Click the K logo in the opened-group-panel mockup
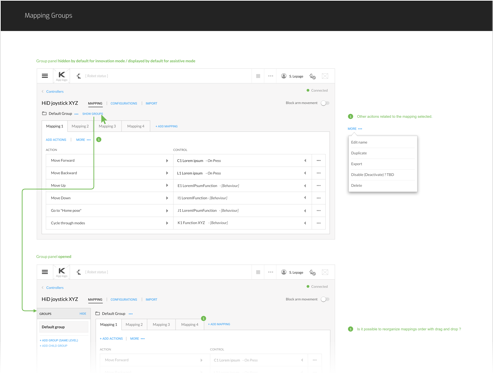 click(62, 271)
